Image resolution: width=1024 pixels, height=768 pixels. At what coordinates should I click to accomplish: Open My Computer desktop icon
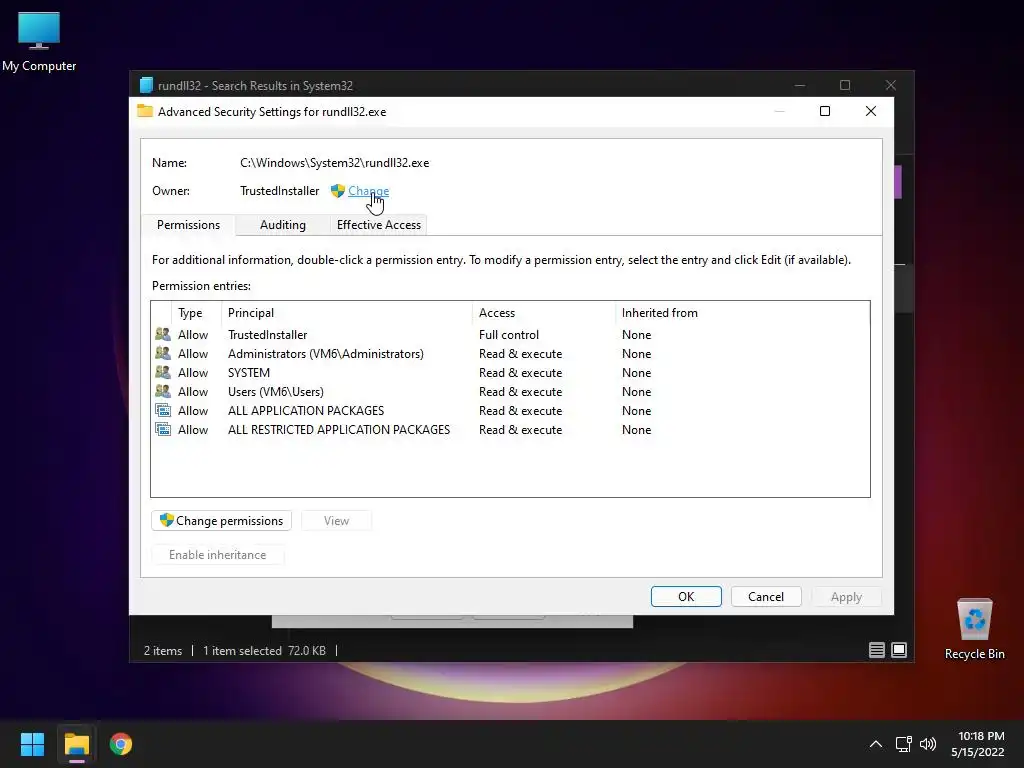(39, 42)
